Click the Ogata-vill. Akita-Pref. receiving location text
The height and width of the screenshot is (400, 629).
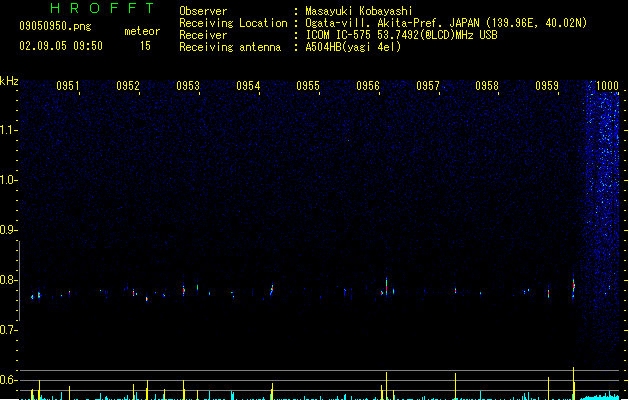click(x=446, y=23)
